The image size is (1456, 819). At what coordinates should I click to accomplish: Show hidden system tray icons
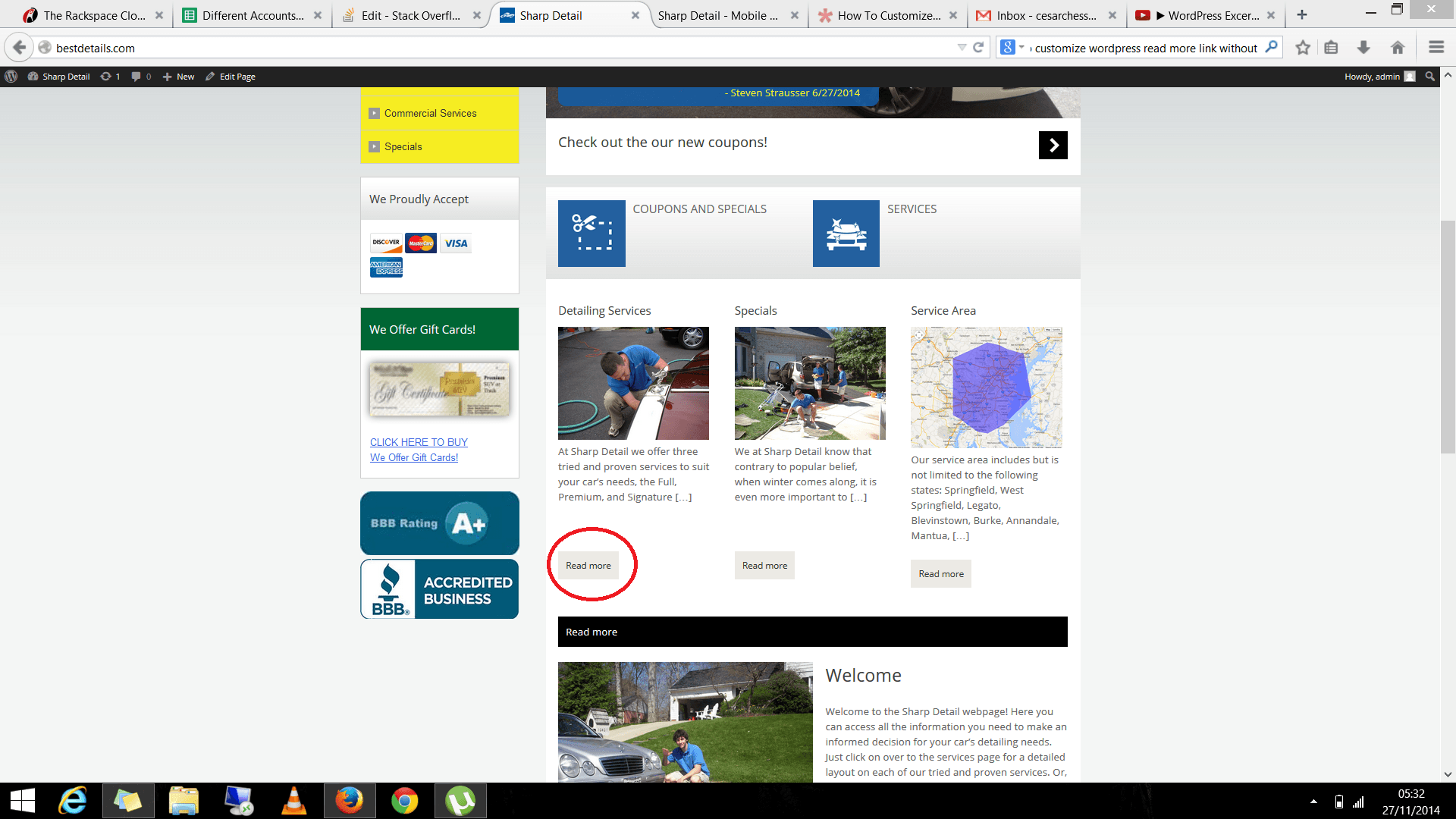pyautogui.click(x=1313, y=802)
